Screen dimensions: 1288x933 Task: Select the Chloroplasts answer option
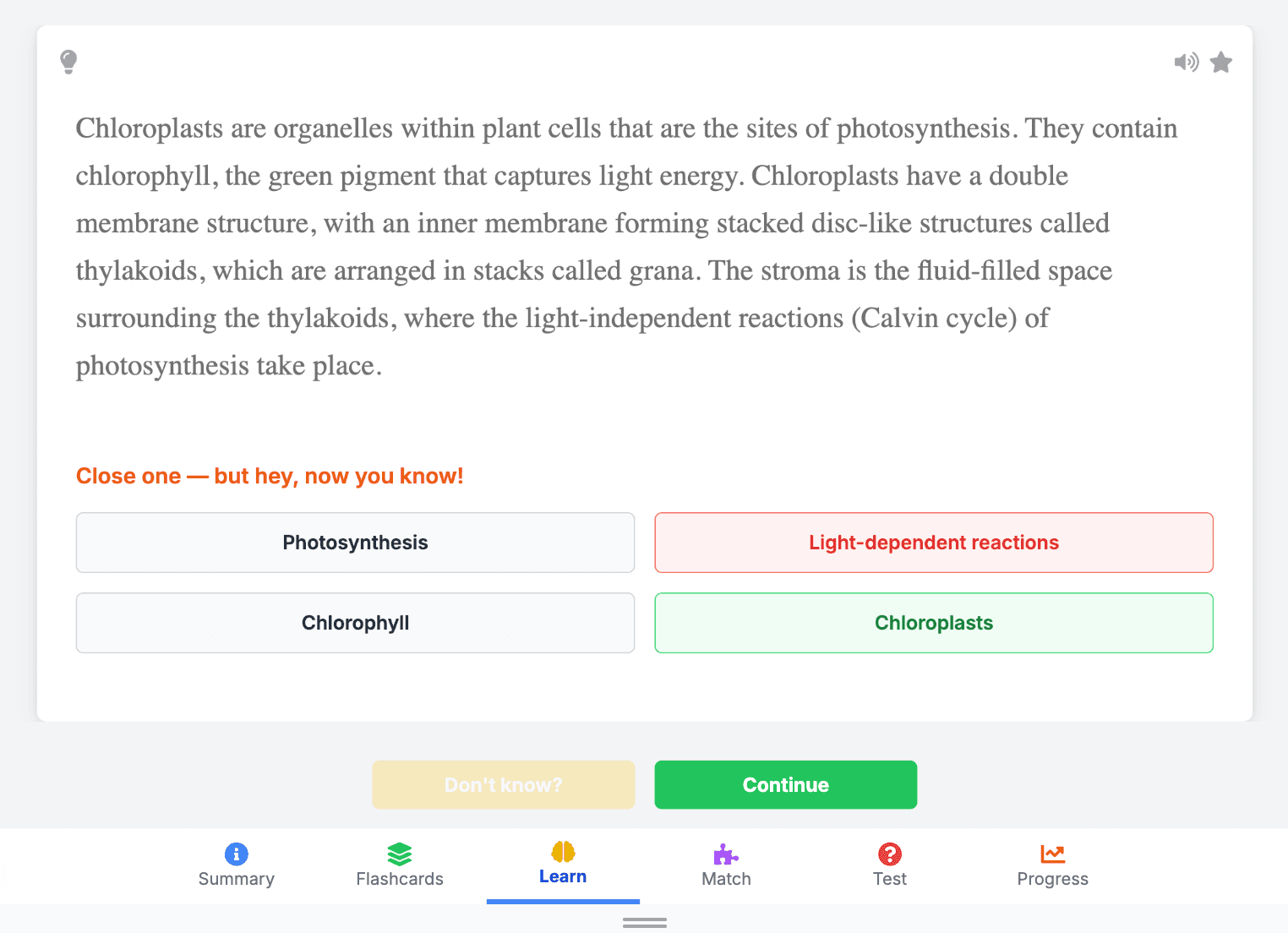934,623
